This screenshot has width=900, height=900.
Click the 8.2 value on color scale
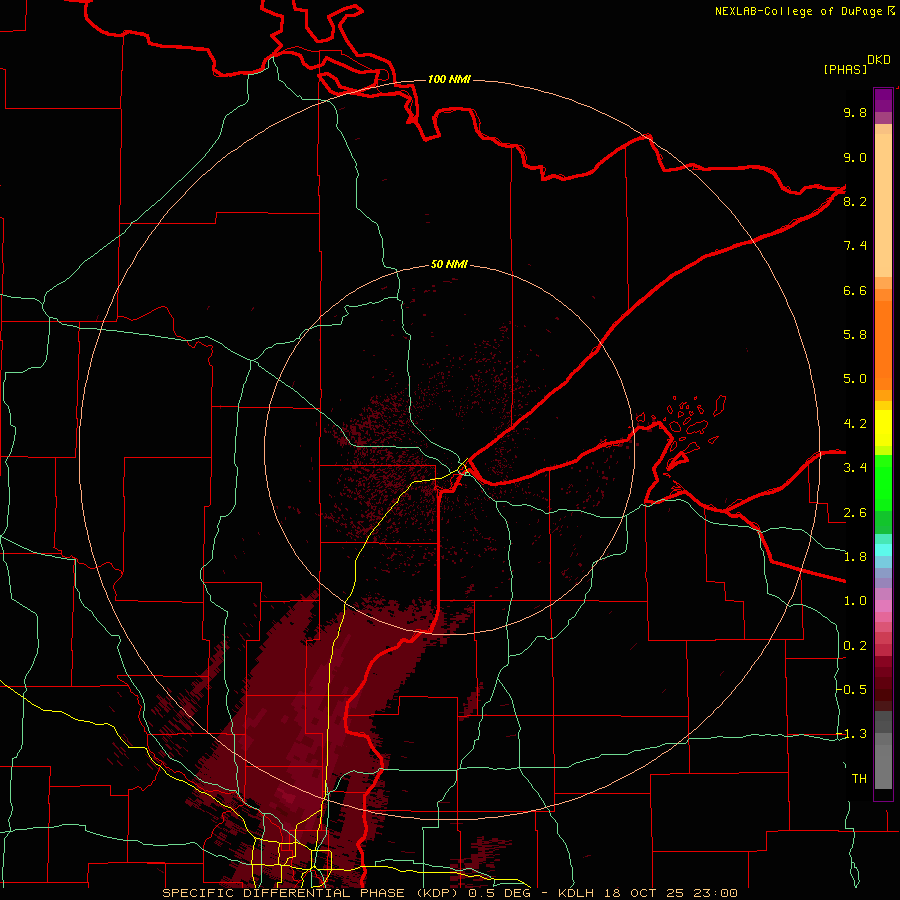(855, 201)
